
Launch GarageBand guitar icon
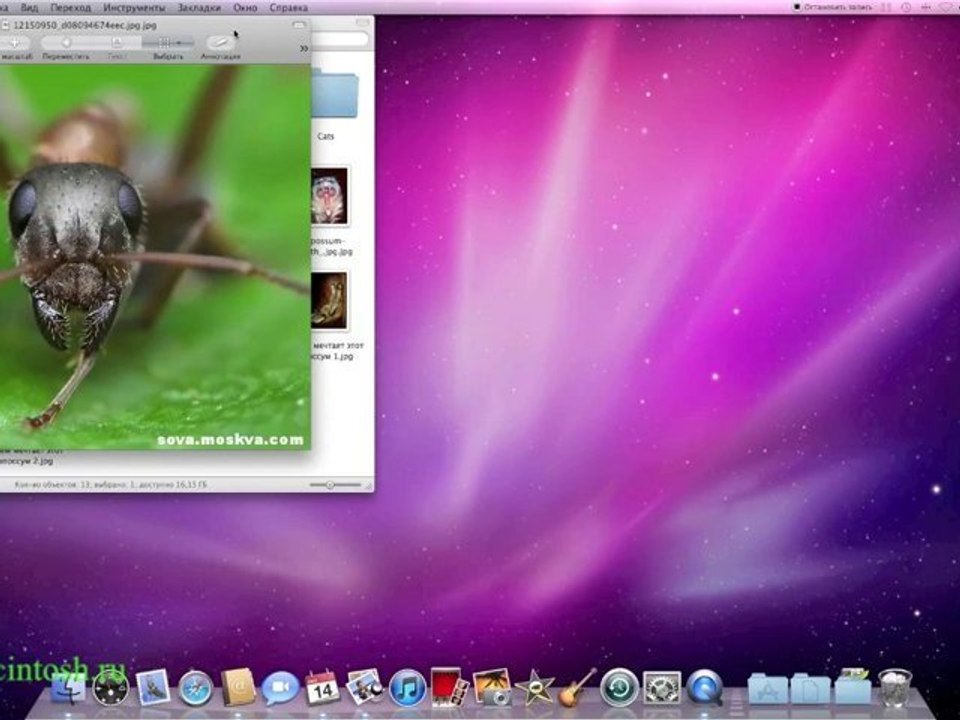coord(577,687)
